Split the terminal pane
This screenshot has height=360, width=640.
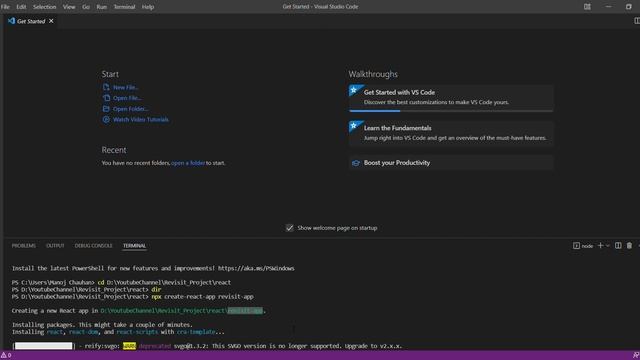[x=618, y=245]
